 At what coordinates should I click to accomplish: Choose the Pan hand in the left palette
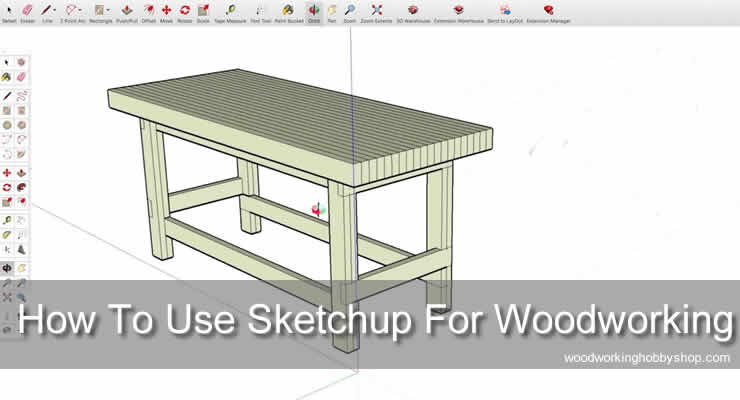pos(21,268)
